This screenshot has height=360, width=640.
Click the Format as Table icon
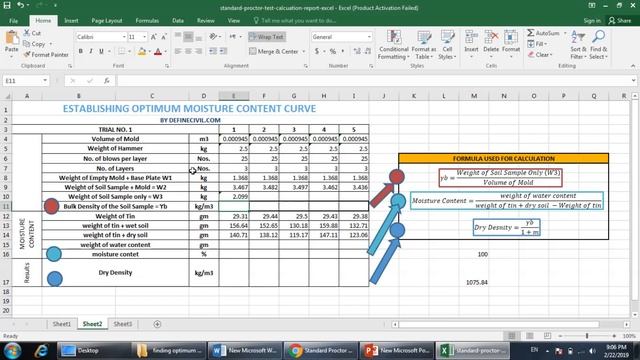[424, 38]
